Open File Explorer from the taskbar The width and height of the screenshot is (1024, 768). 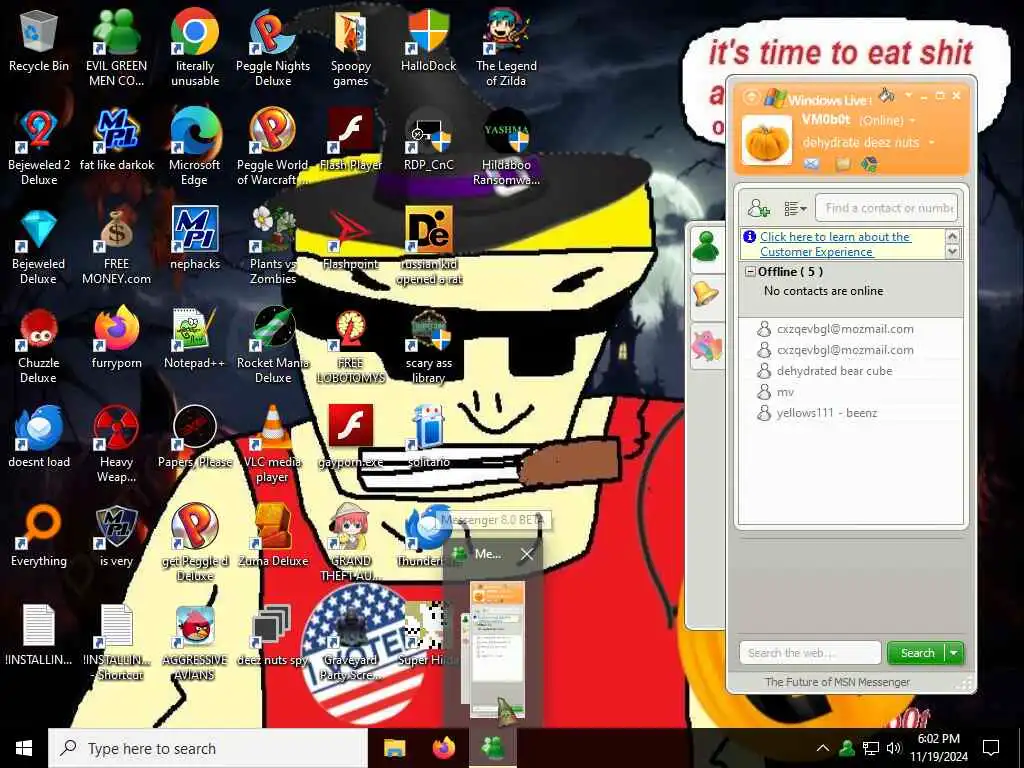point(394,748)
